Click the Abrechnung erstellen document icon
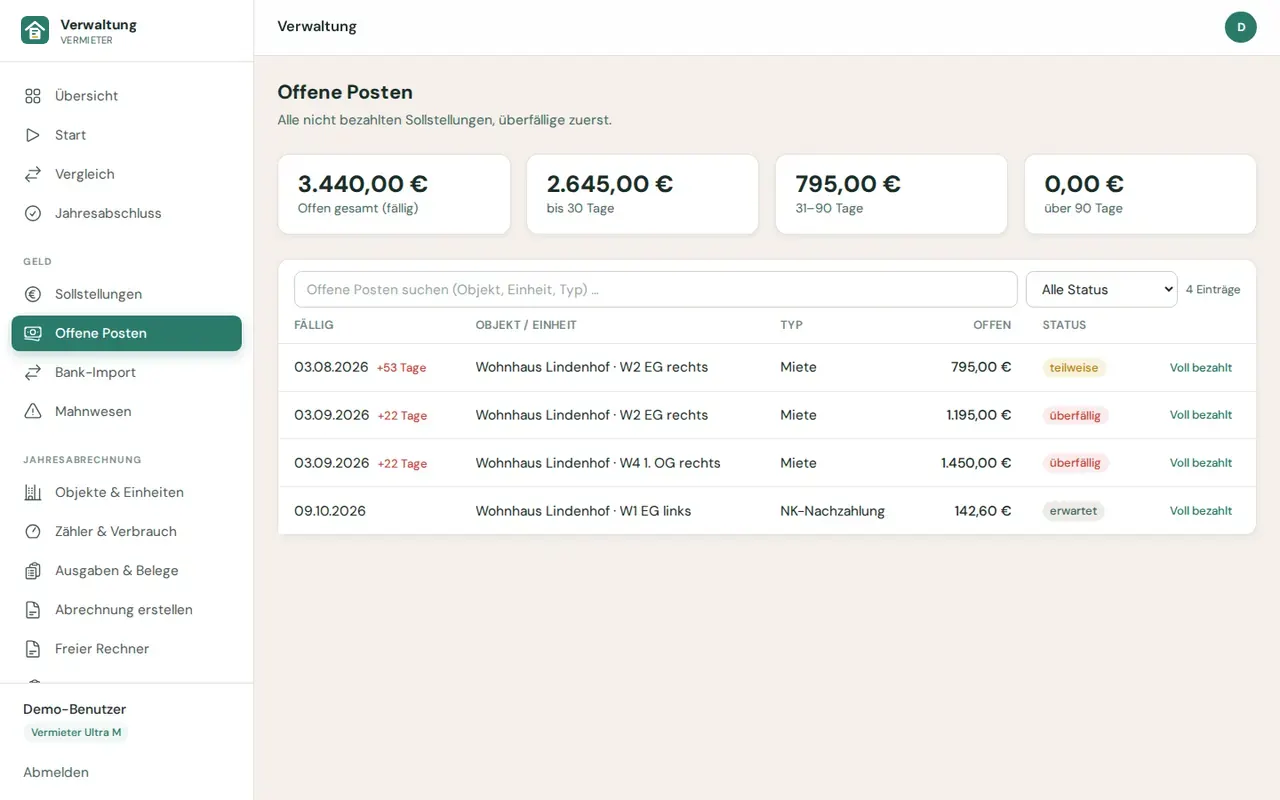 tap(33, 609)
